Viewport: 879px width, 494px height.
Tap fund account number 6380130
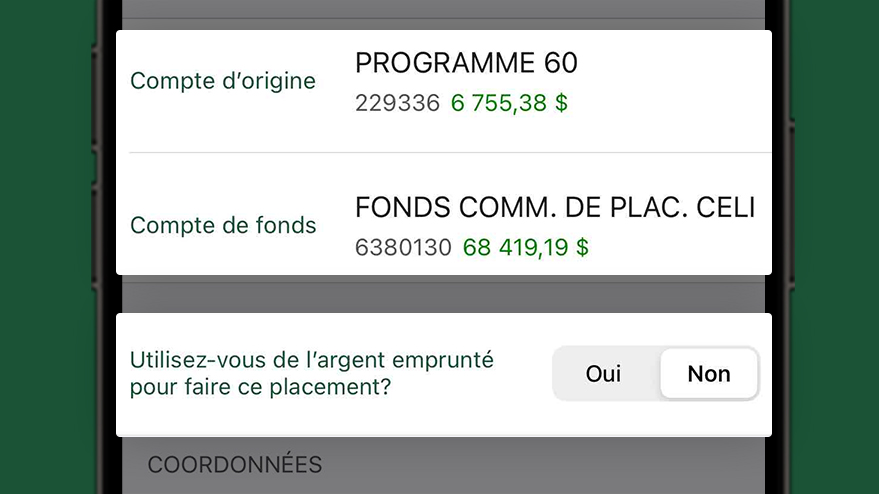[x=403, y=247]
